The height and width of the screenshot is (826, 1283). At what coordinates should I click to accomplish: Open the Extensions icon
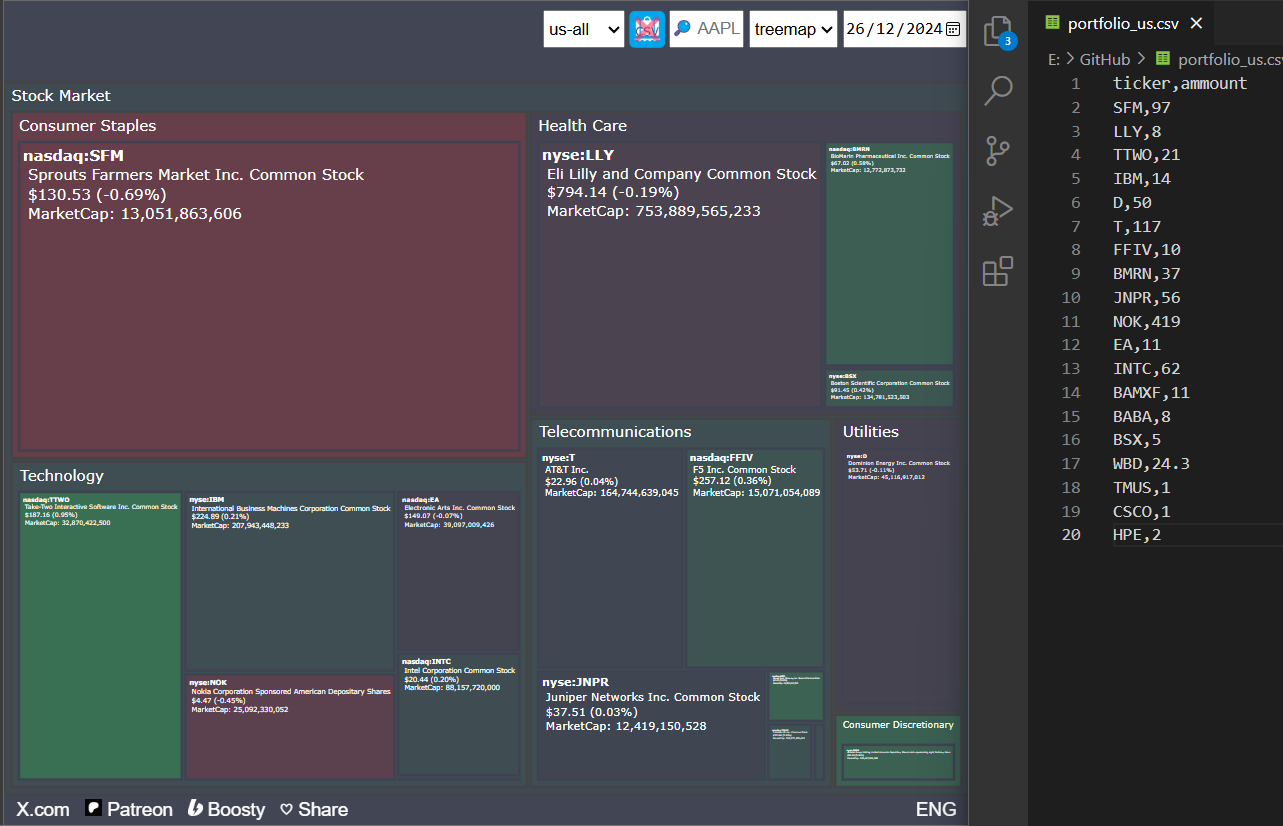tap(998, 271)
